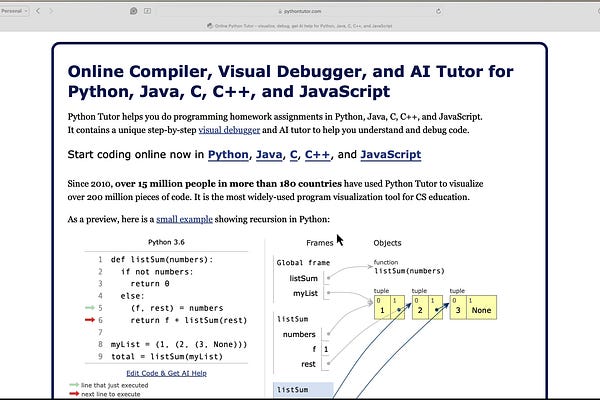The height and width of the screenshot is (400, 600).
Task: Reload the pythontutor.com page
Action: coord(439,11)
